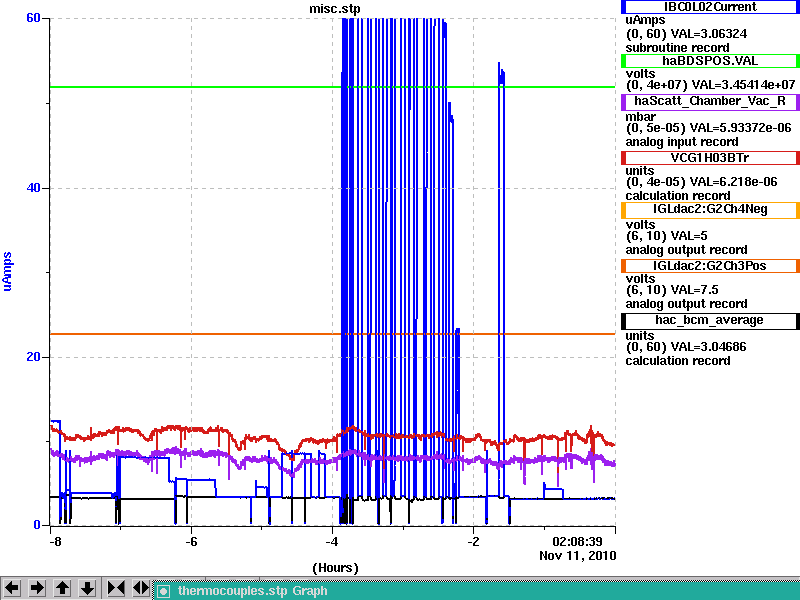Click the 'mbar' units text

pos(640,117)
